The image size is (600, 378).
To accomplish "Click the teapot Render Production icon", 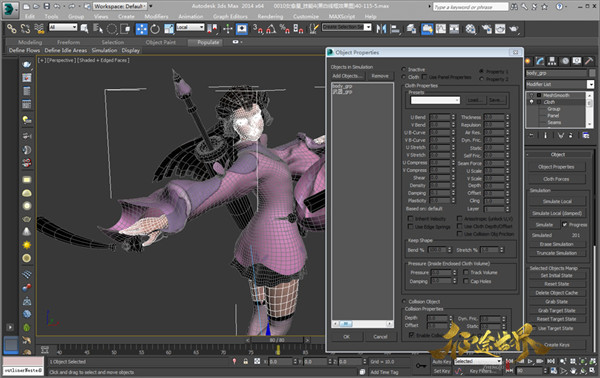I will (514, 29).
